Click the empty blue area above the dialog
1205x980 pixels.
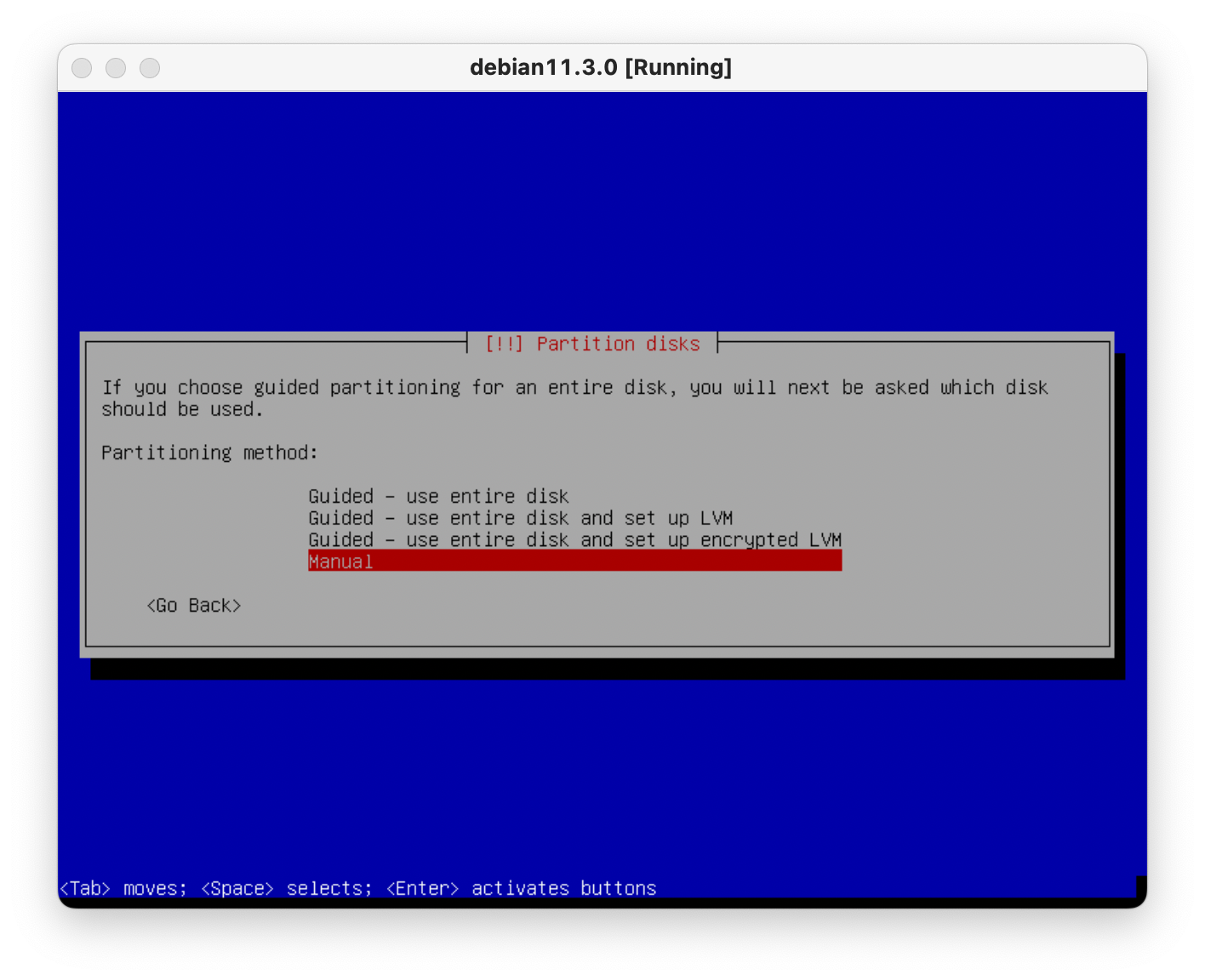click(601, 213)
